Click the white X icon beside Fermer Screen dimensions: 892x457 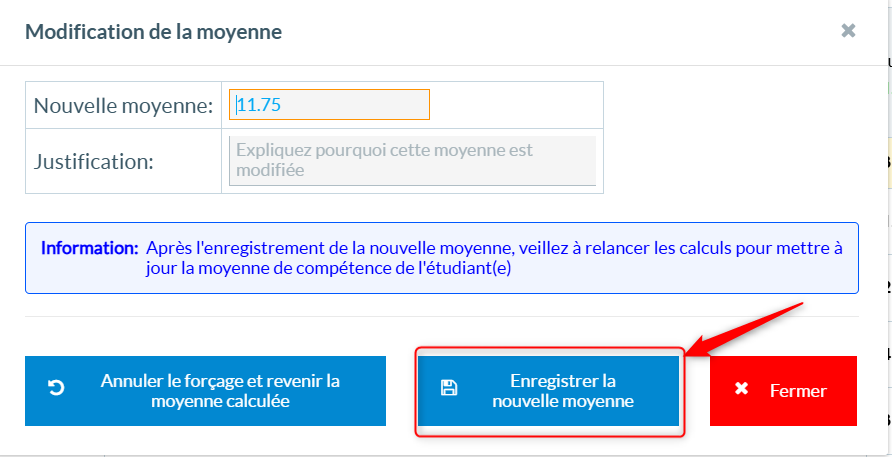741,388
